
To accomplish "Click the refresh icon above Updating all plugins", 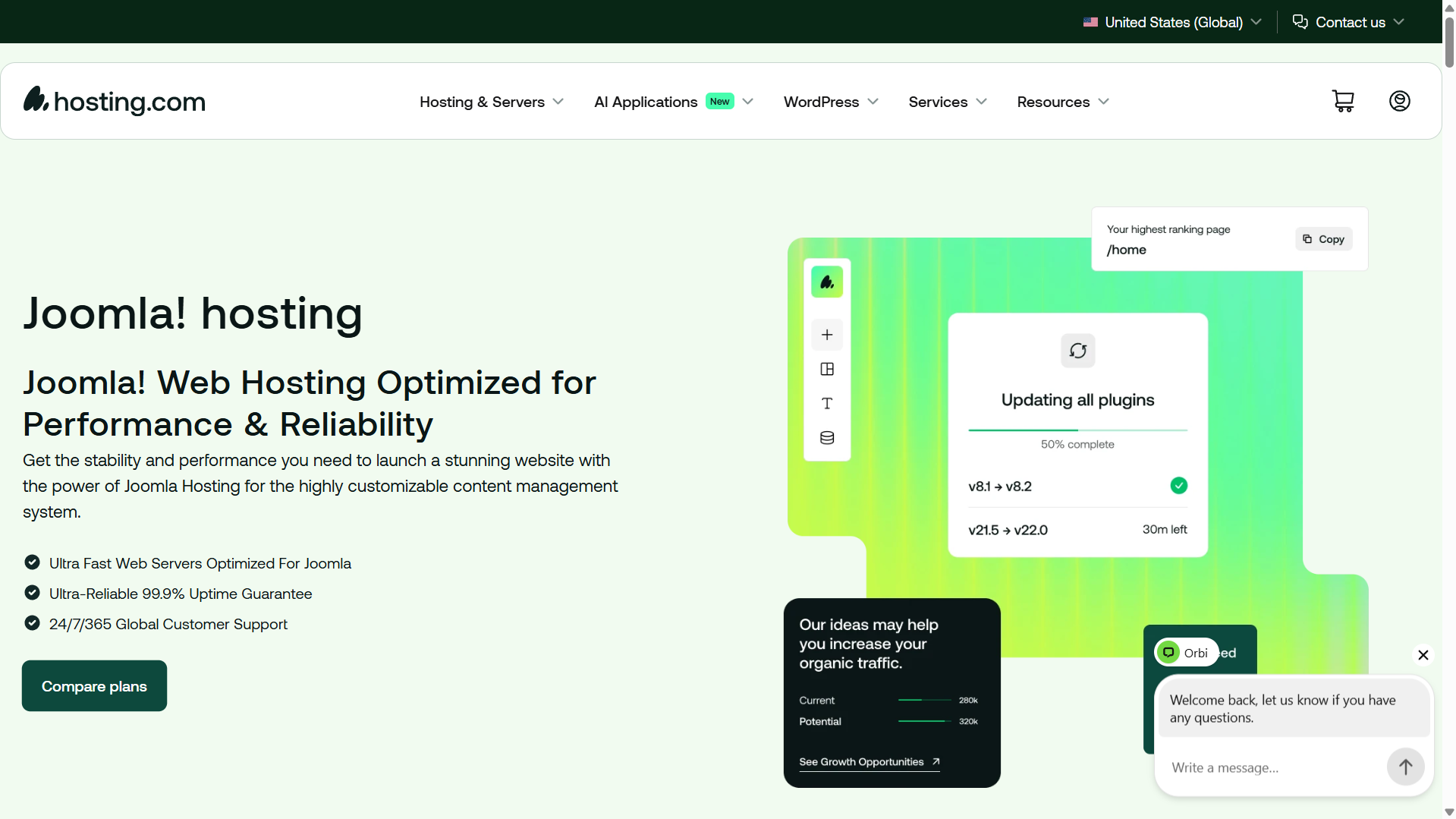I will pos(1078,351).
